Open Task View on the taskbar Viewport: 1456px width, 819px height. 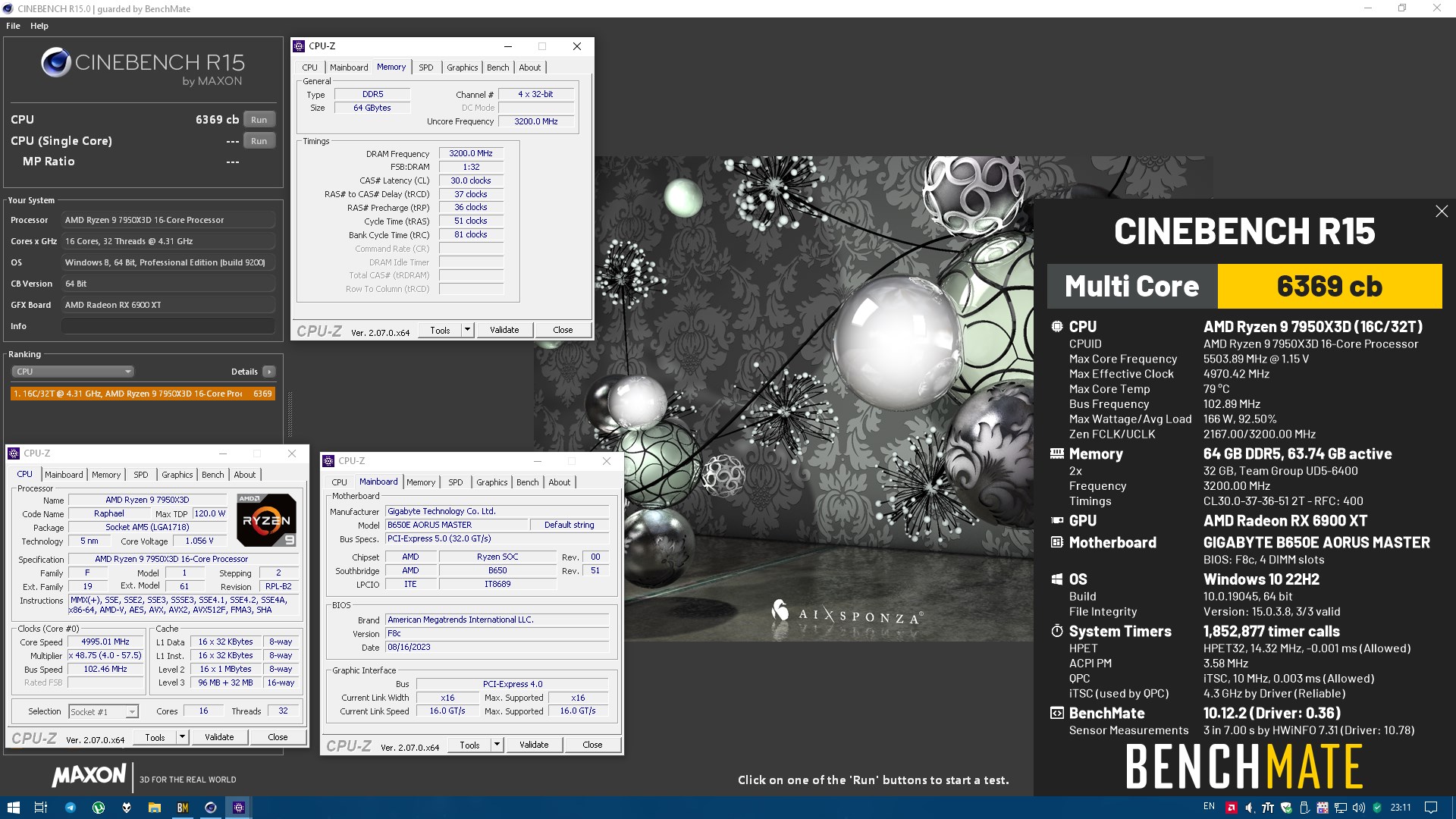(x=41, y=808)
